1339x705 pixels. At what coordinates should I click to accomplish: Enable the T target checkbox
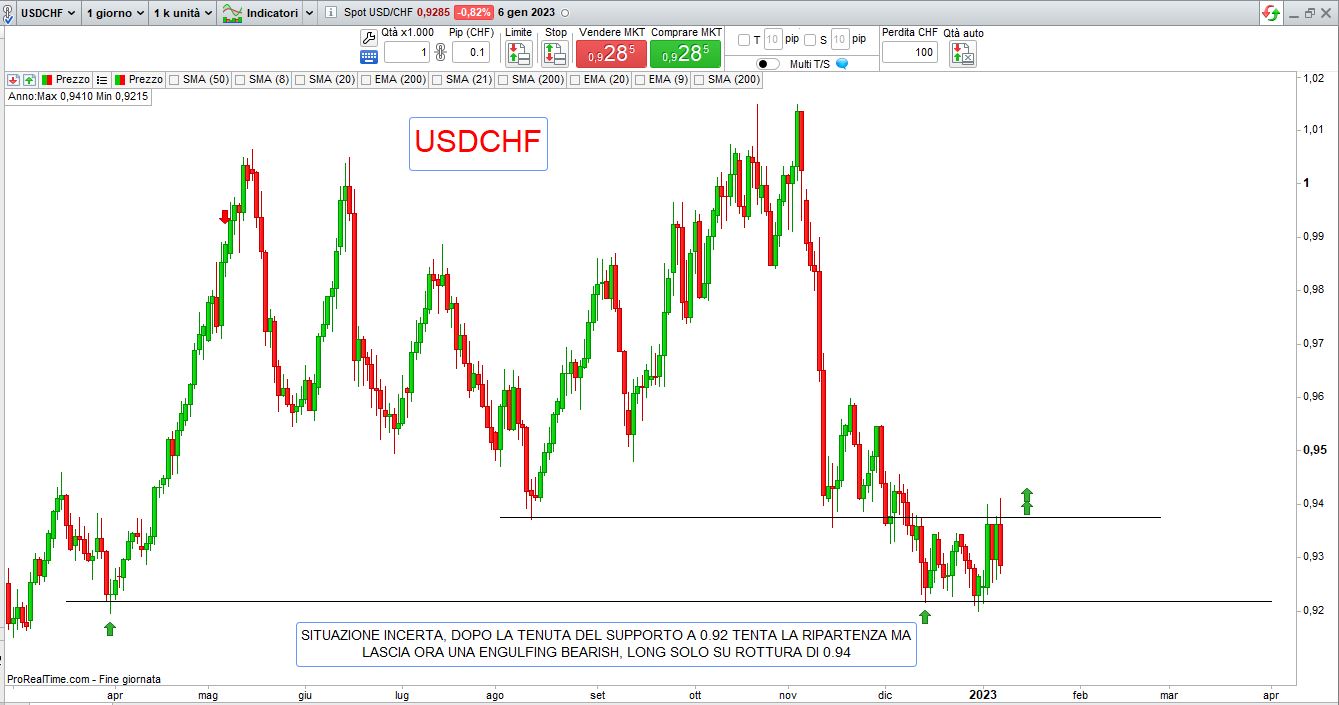click(743, 40)
